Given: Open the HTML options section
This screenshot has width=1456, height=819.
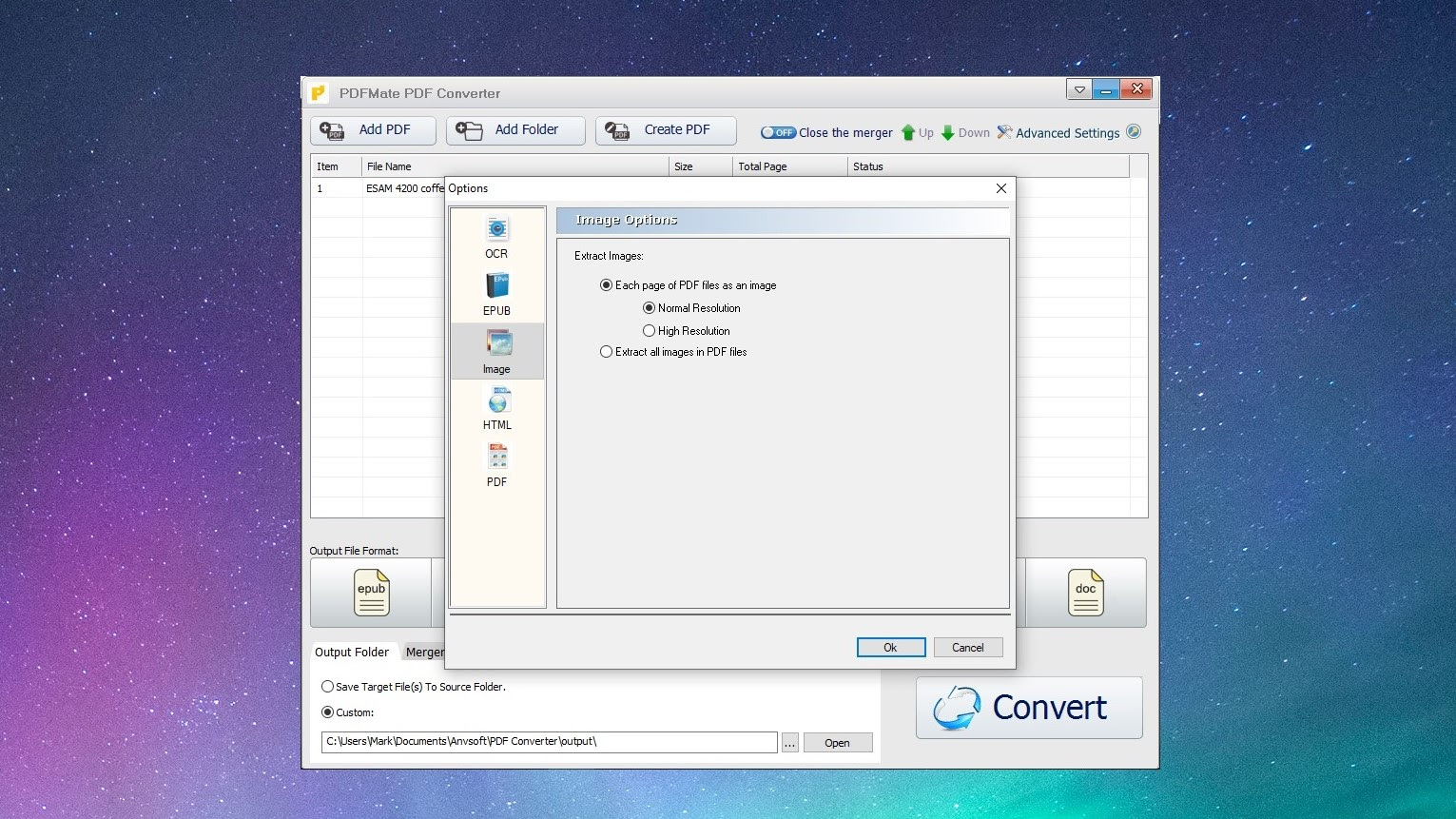Looking at the screenshot, I should pos(496,408).
